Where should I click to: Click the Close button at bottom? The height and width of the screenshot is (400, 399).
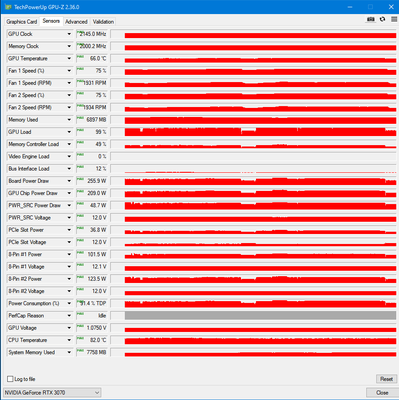coord(382,392)
